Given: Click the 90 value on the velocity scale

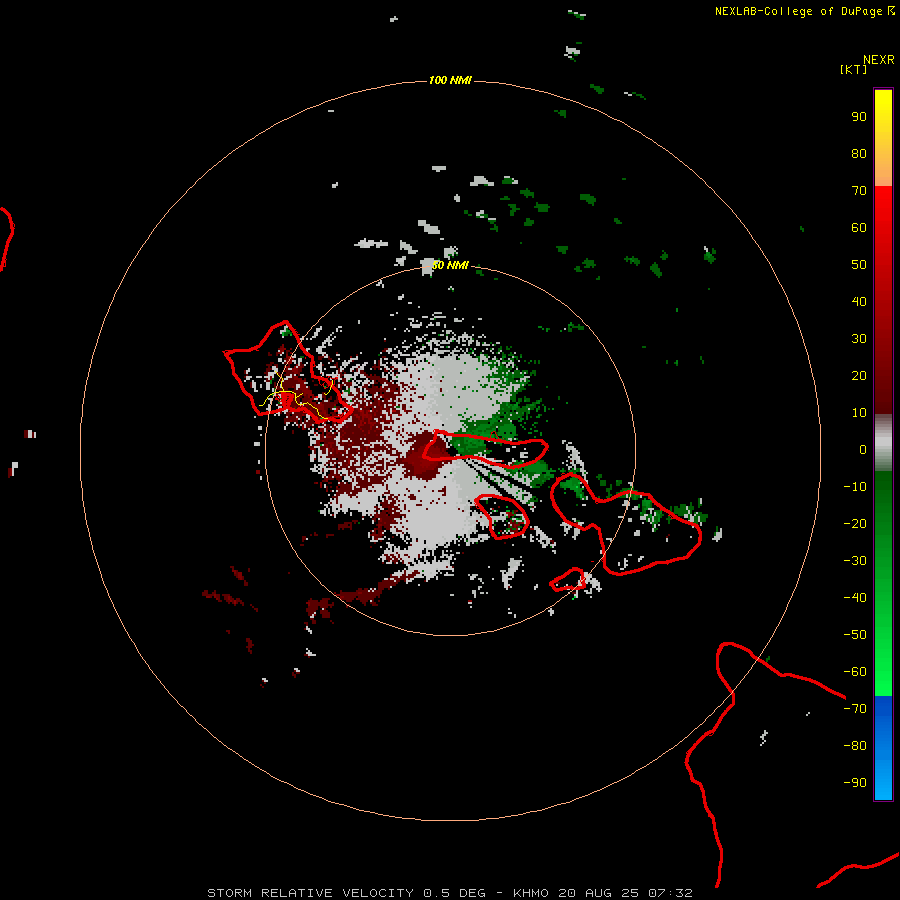Looking at the screenshot, I should tap(859, 117).
